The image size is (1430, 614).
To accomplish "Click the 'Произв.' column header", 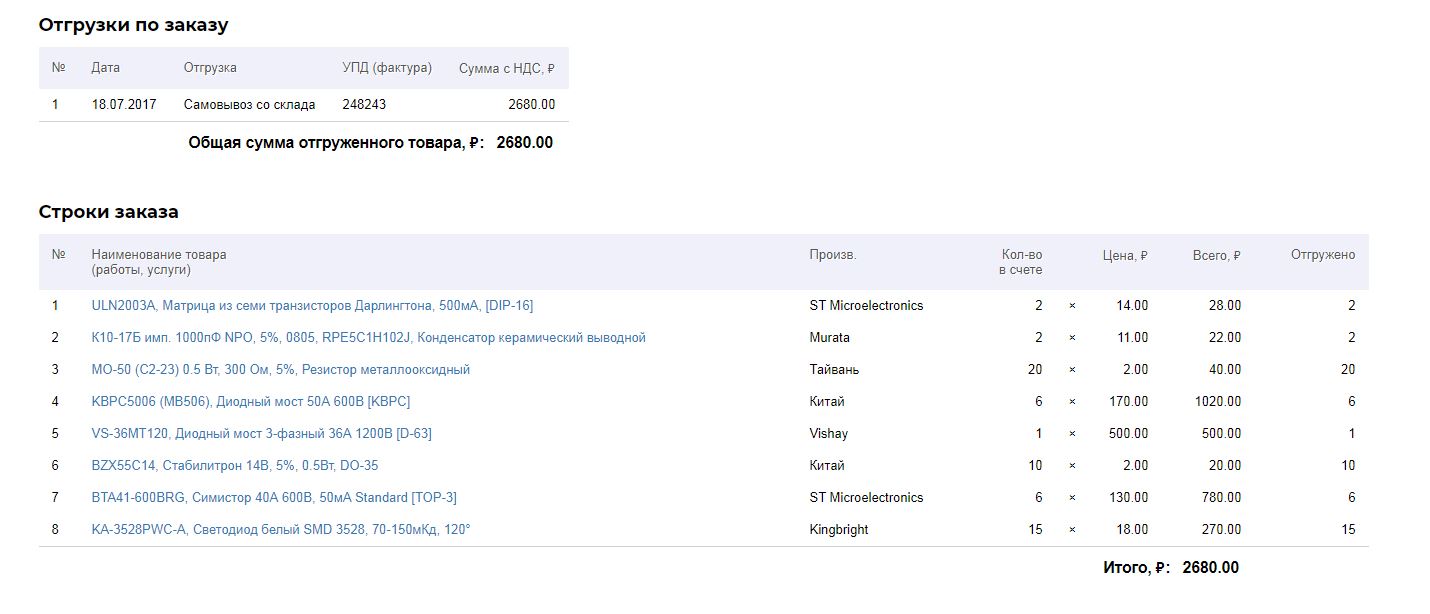I will (832, 255).
